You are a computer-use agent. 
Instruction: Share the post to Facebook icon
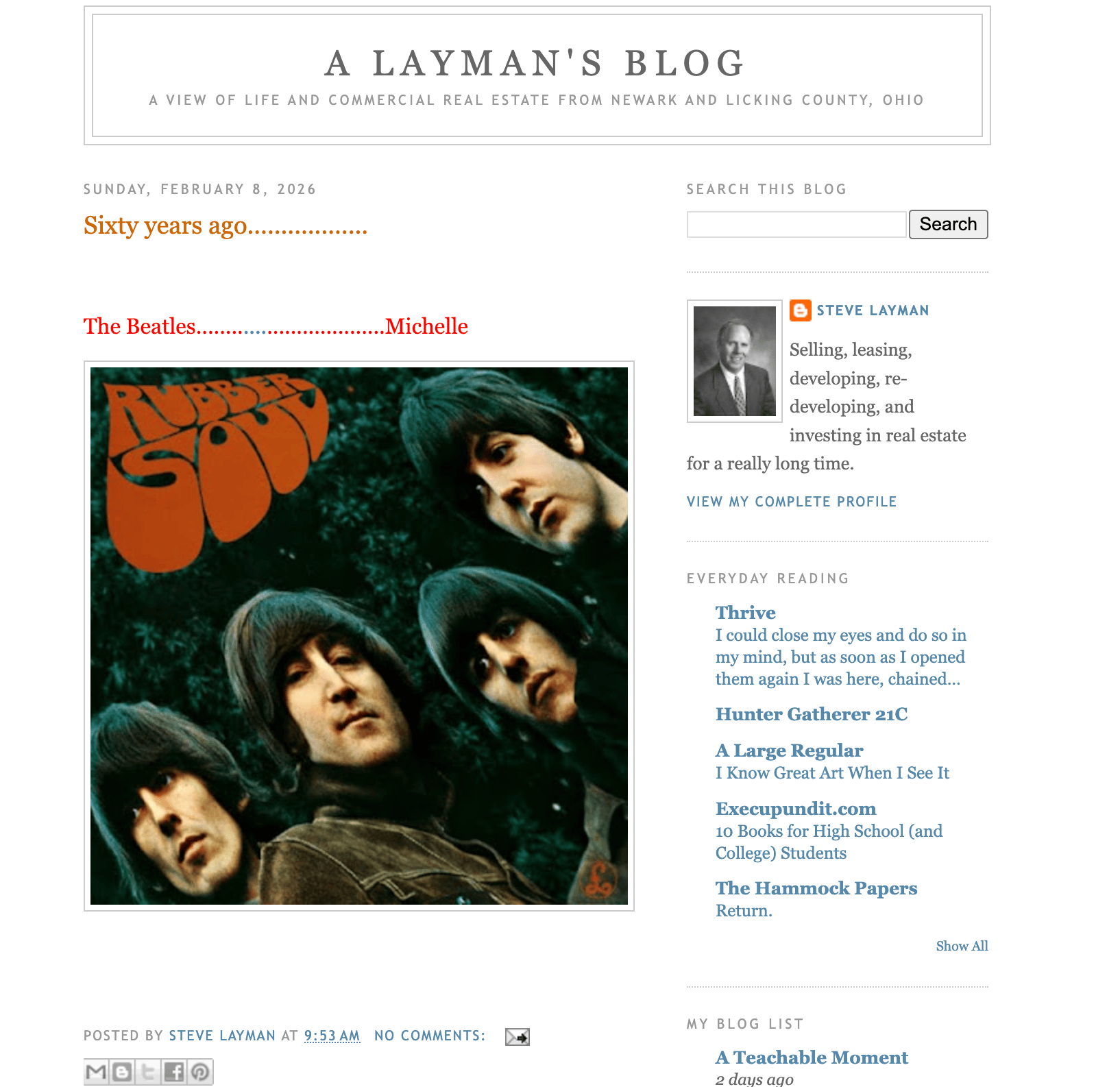point(174,1071)
